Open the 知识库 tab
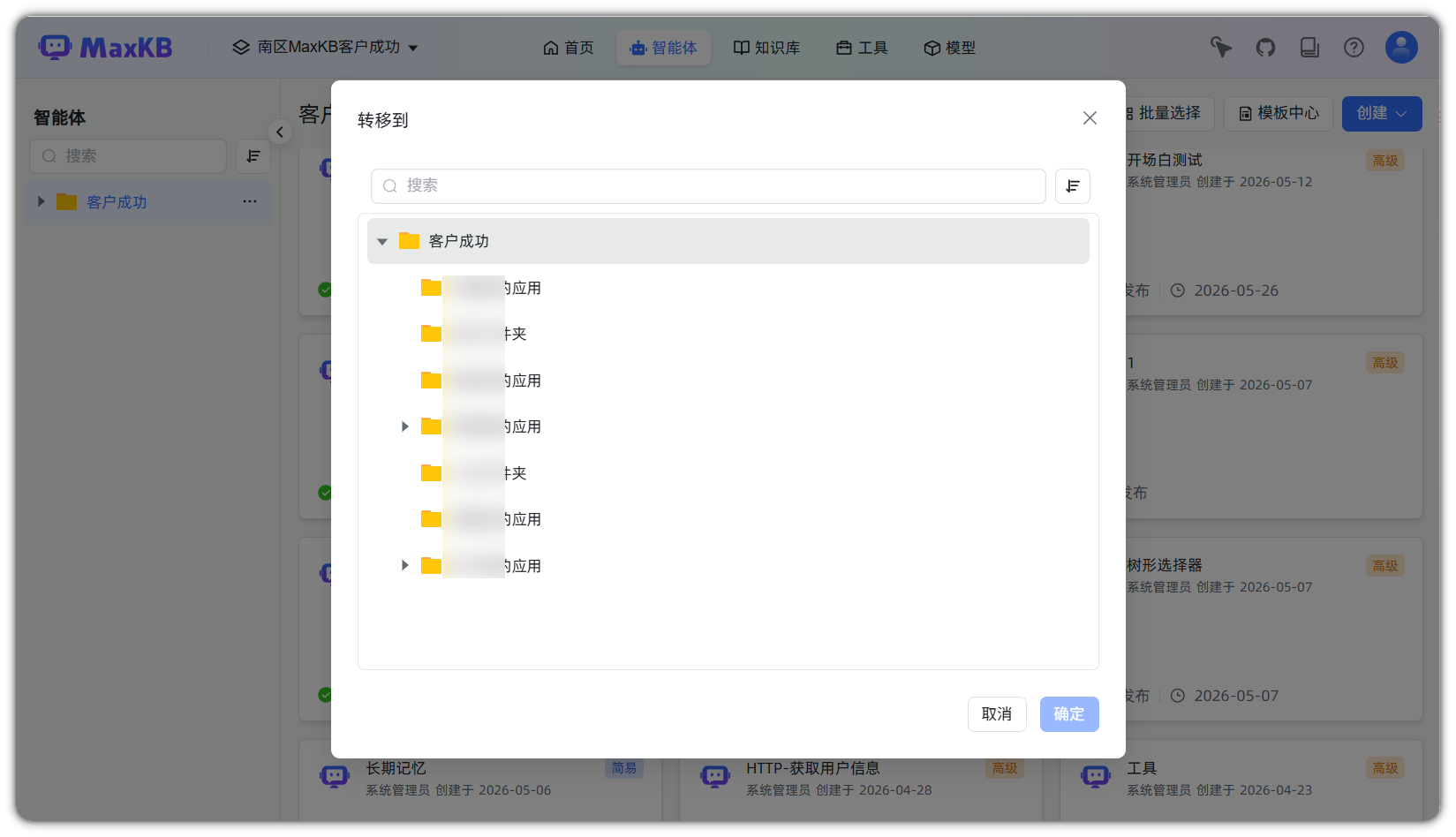This screenshot has height=837, width=1456. [x=766, y=48]
